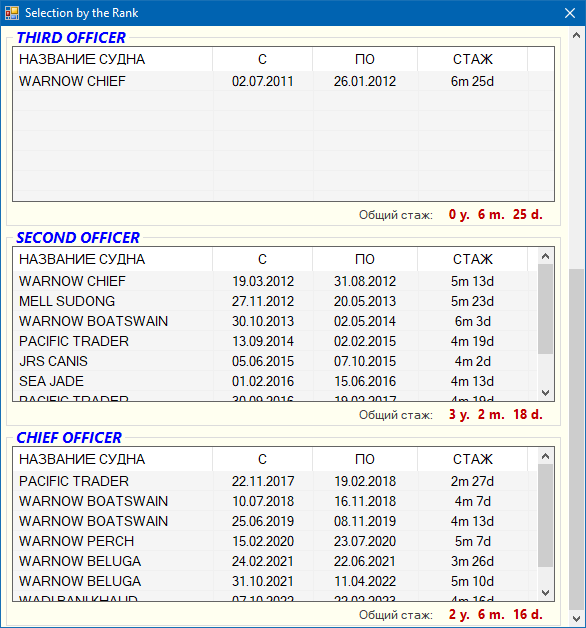Select WARNOW BELUGA row dated 31.10.2021

(x=275, y=581)
